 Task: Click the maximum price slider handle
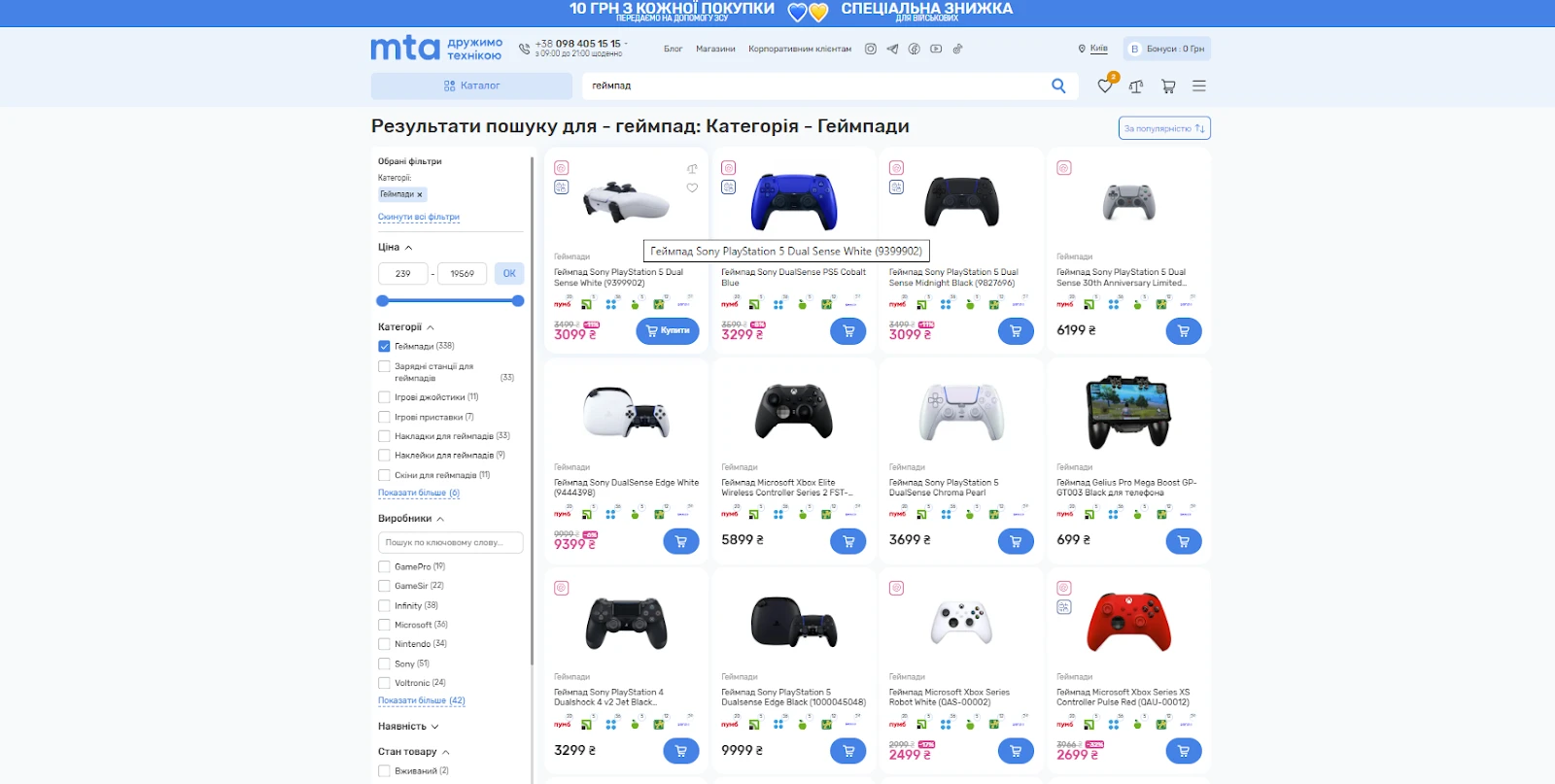(518, 301)
